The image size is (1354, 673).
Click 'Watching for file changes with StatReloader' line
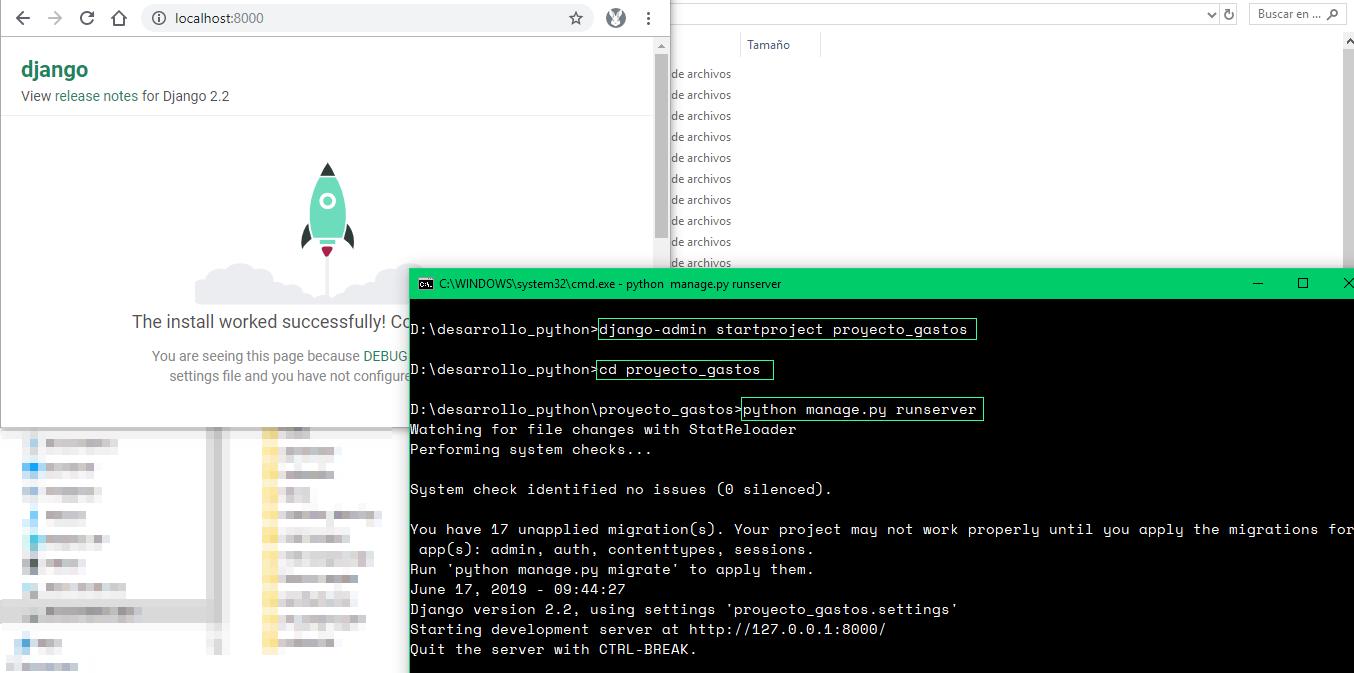click(603, 429)
